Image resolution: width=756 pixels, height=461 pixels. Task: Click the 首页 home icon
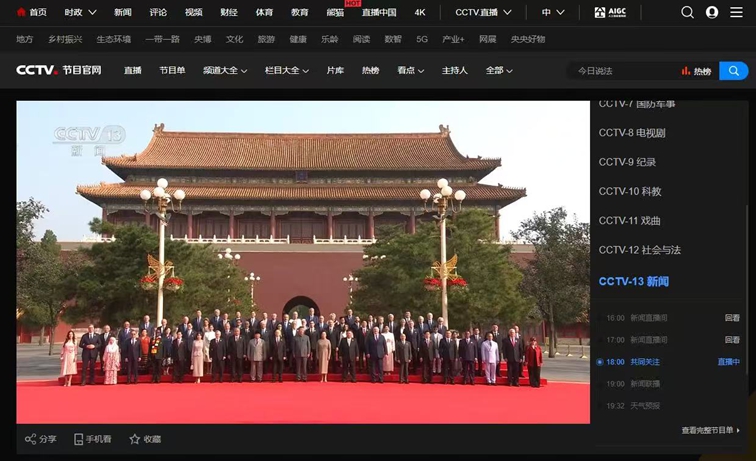click(21, 12)
